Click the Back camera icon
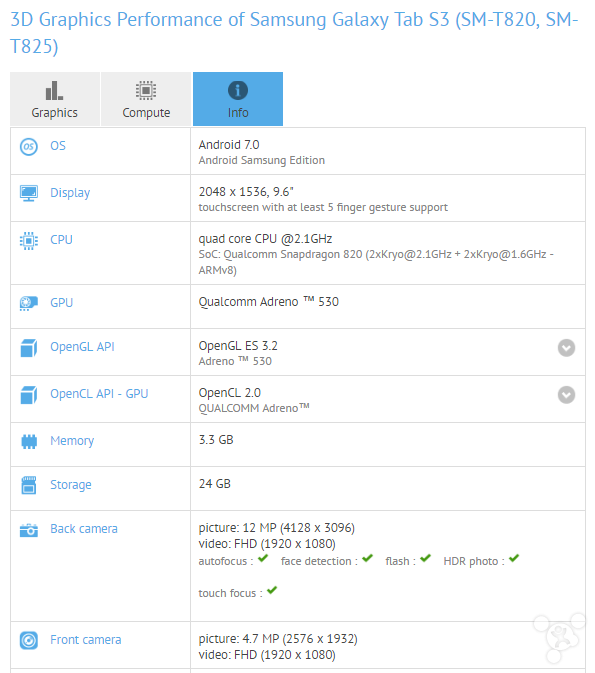This screenshot has height=673, width=595. [x=29, y=530]
